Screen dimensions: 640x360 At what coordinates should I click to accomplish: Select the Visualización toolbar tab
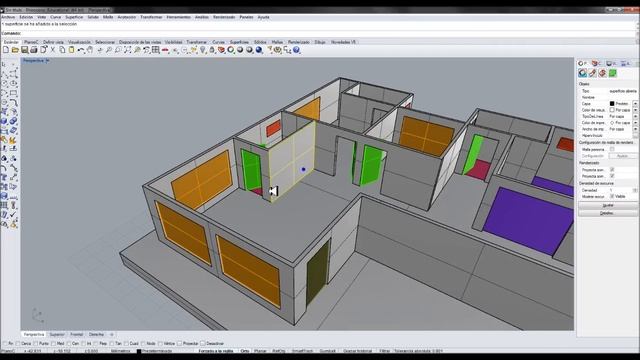[x=79, y=42]
